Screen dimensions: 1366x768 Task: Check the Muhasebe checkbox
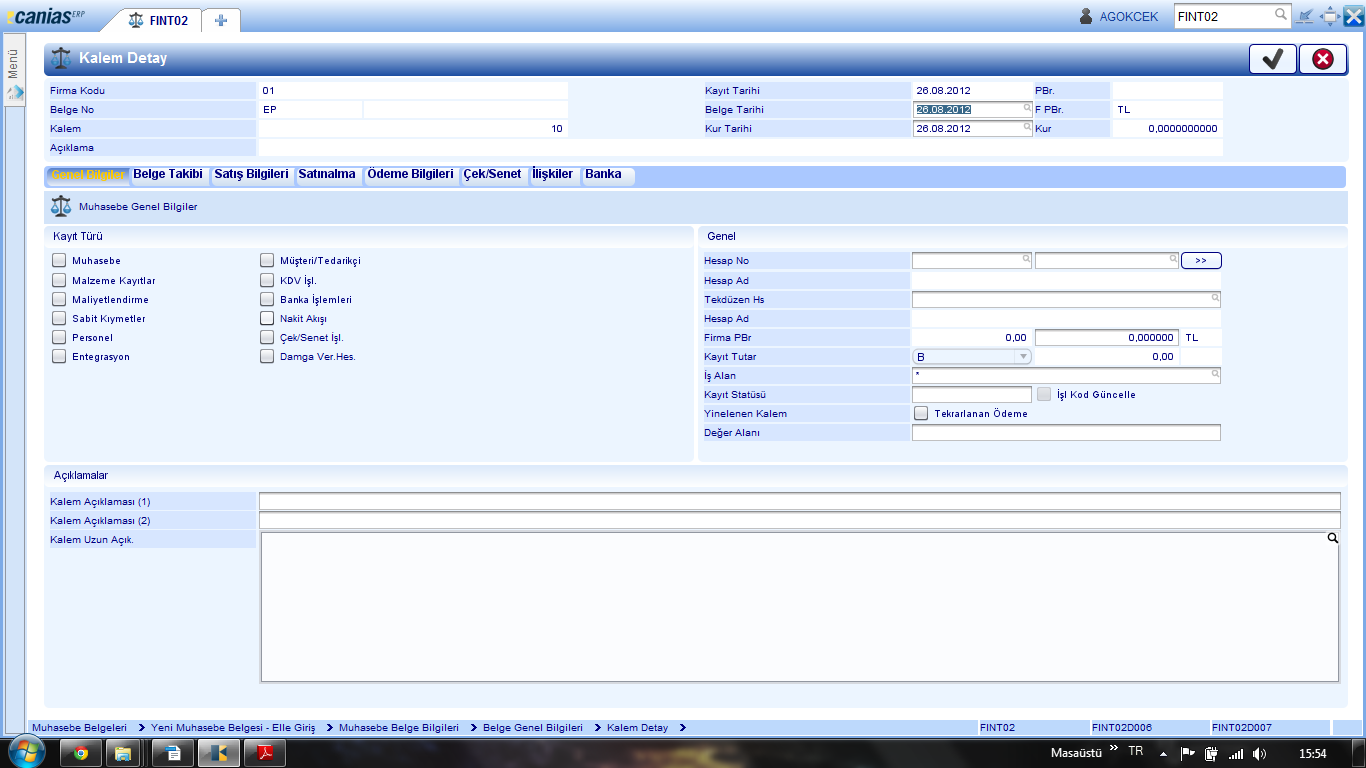pyautogui.click(x=59, y=260)
